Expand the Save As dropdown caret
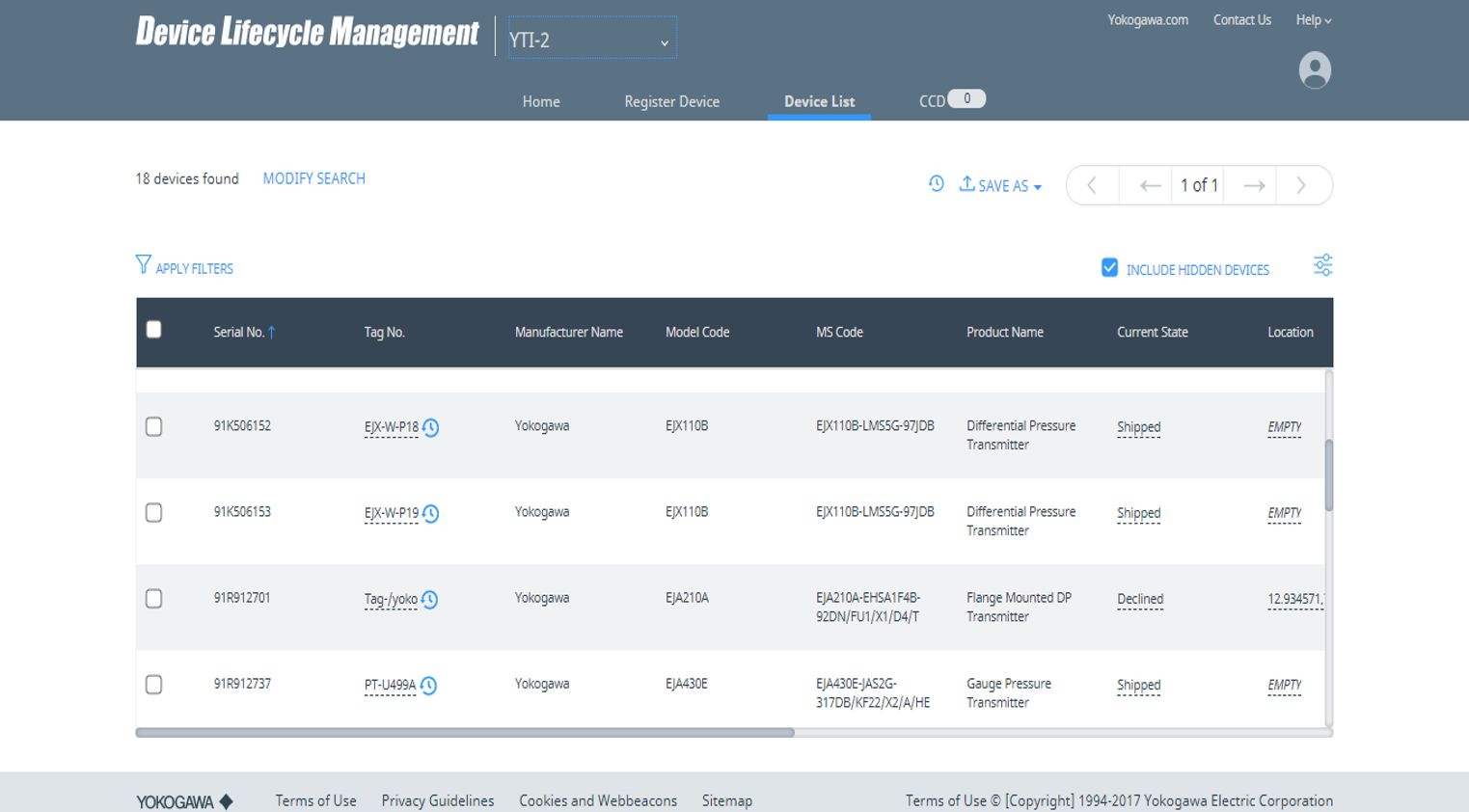Image resolution: width=1469 pixels, height=812 pixels. [1038, 187]
